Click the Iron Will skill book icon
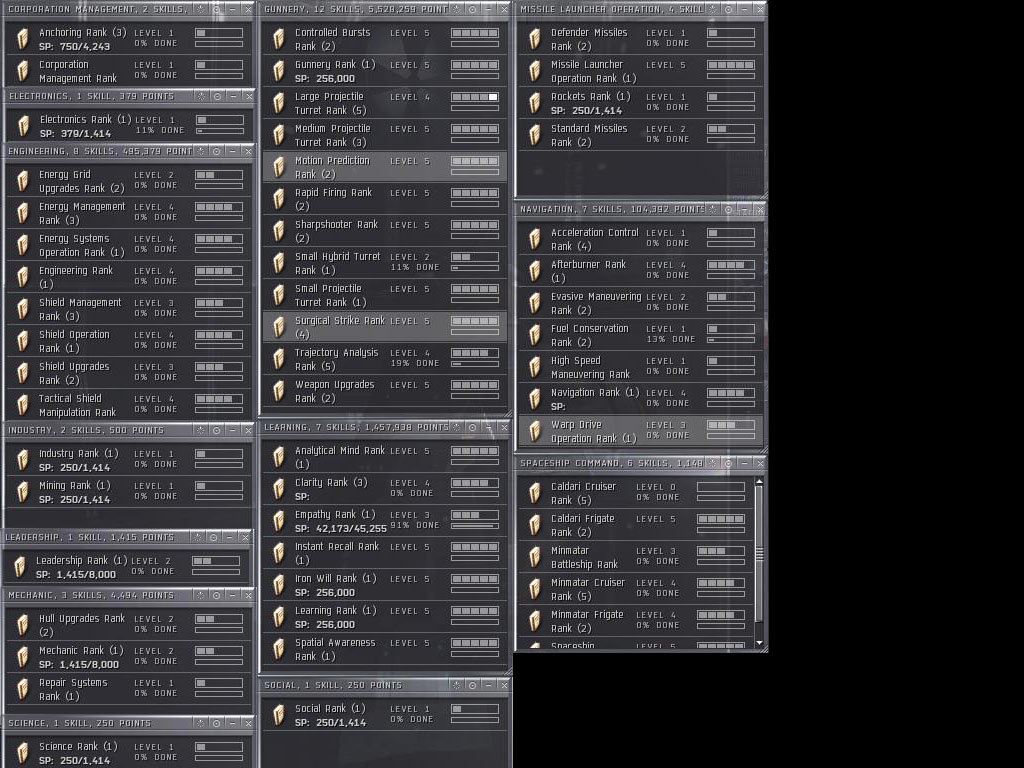The height and width of the screenshot is (768, 1024). [279, 585]
